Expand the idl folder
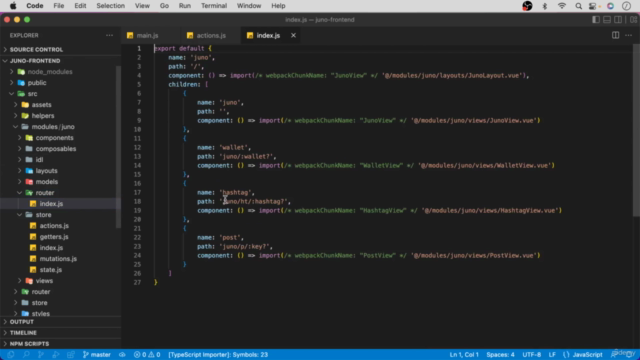Screen dimensions: 640x360 tap(39, 160)
